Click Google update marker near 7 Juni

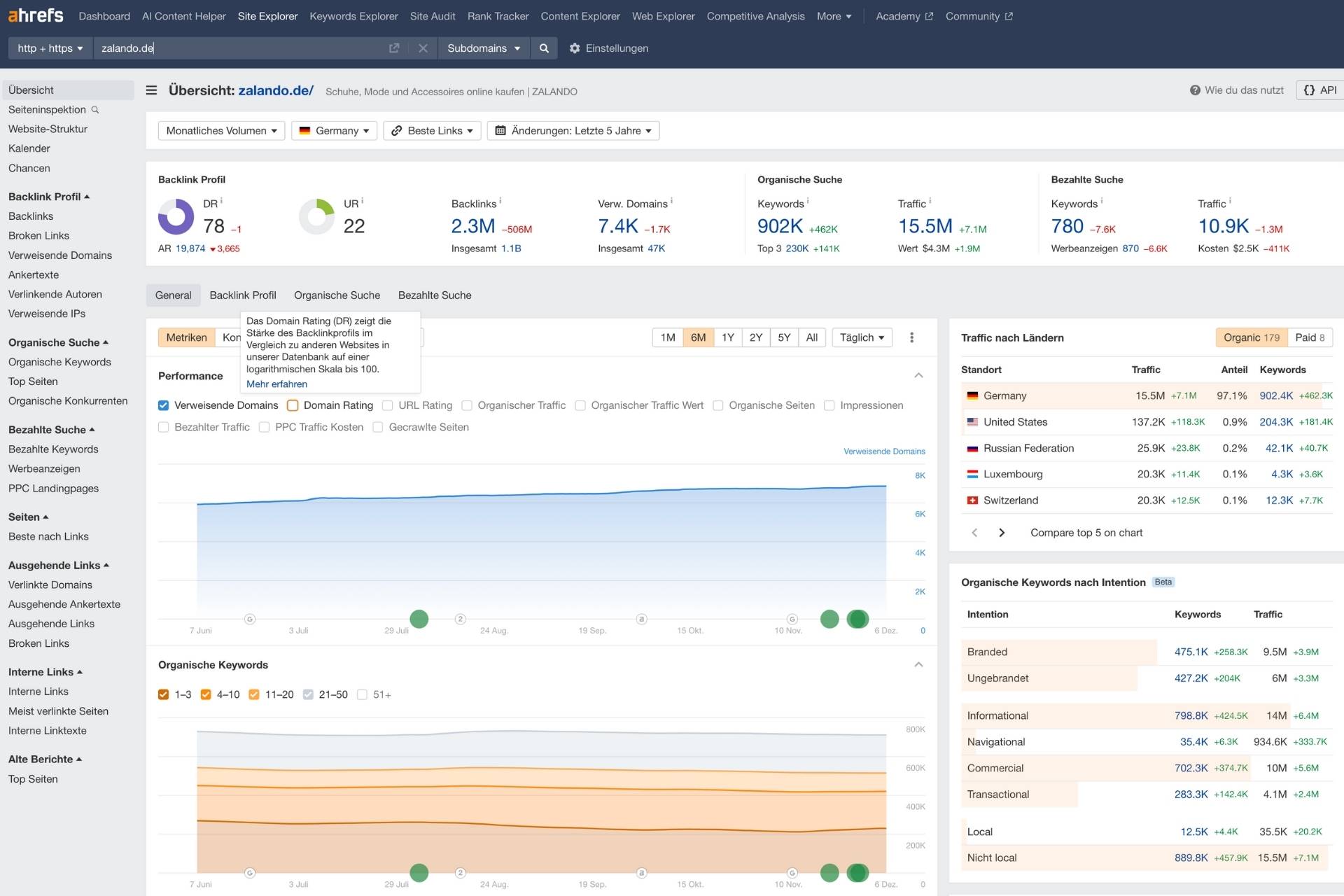pyautogui.click(x=250, y=619)
